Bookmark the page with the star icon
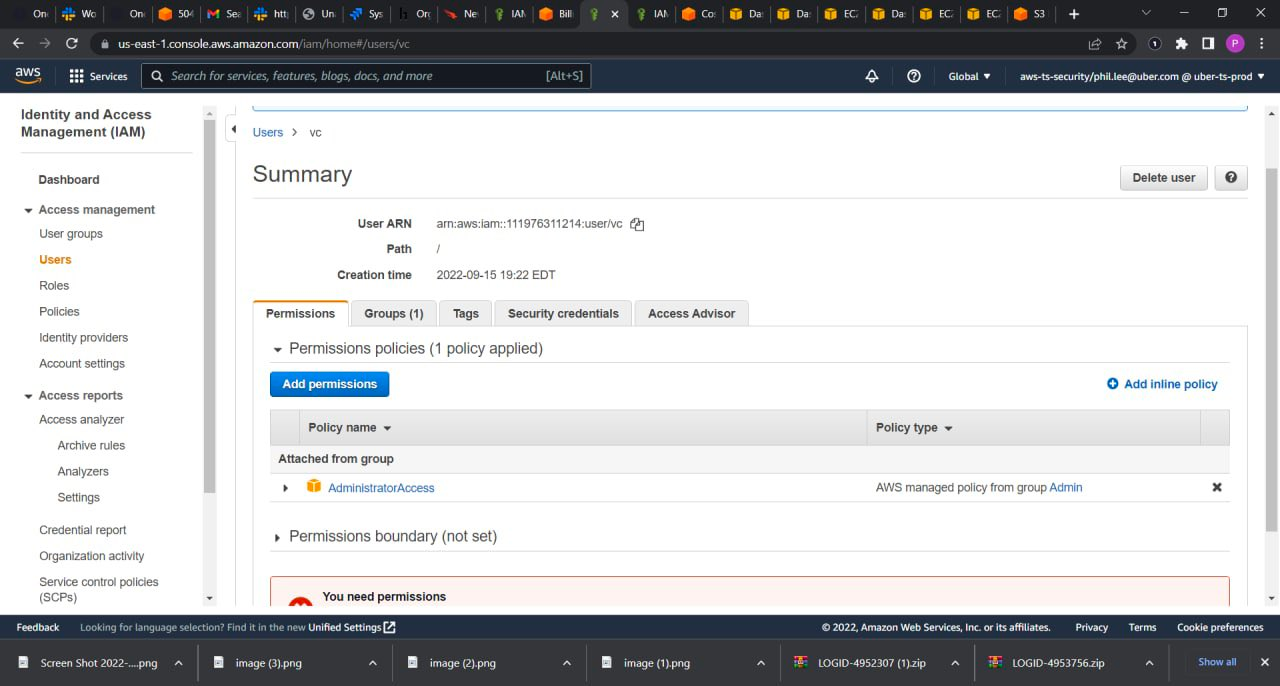 (x=1121, y=43)
